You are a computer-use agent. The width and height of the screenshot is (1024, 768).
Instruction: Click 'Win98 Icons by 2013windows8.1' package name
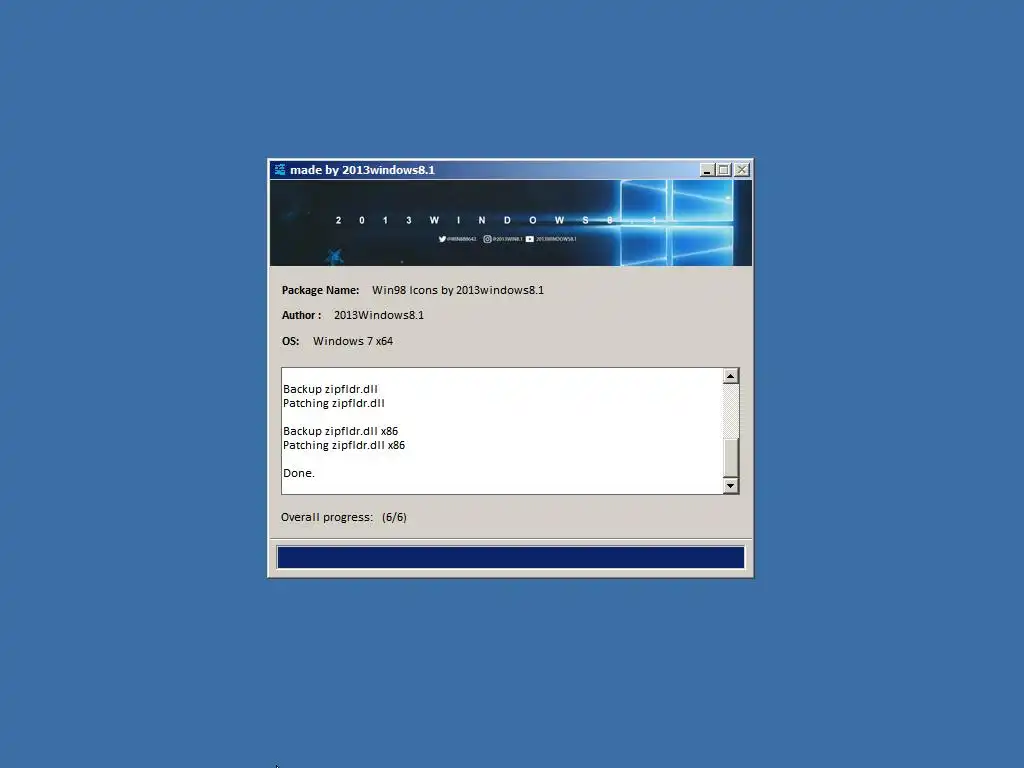click(x=458, y=290)
